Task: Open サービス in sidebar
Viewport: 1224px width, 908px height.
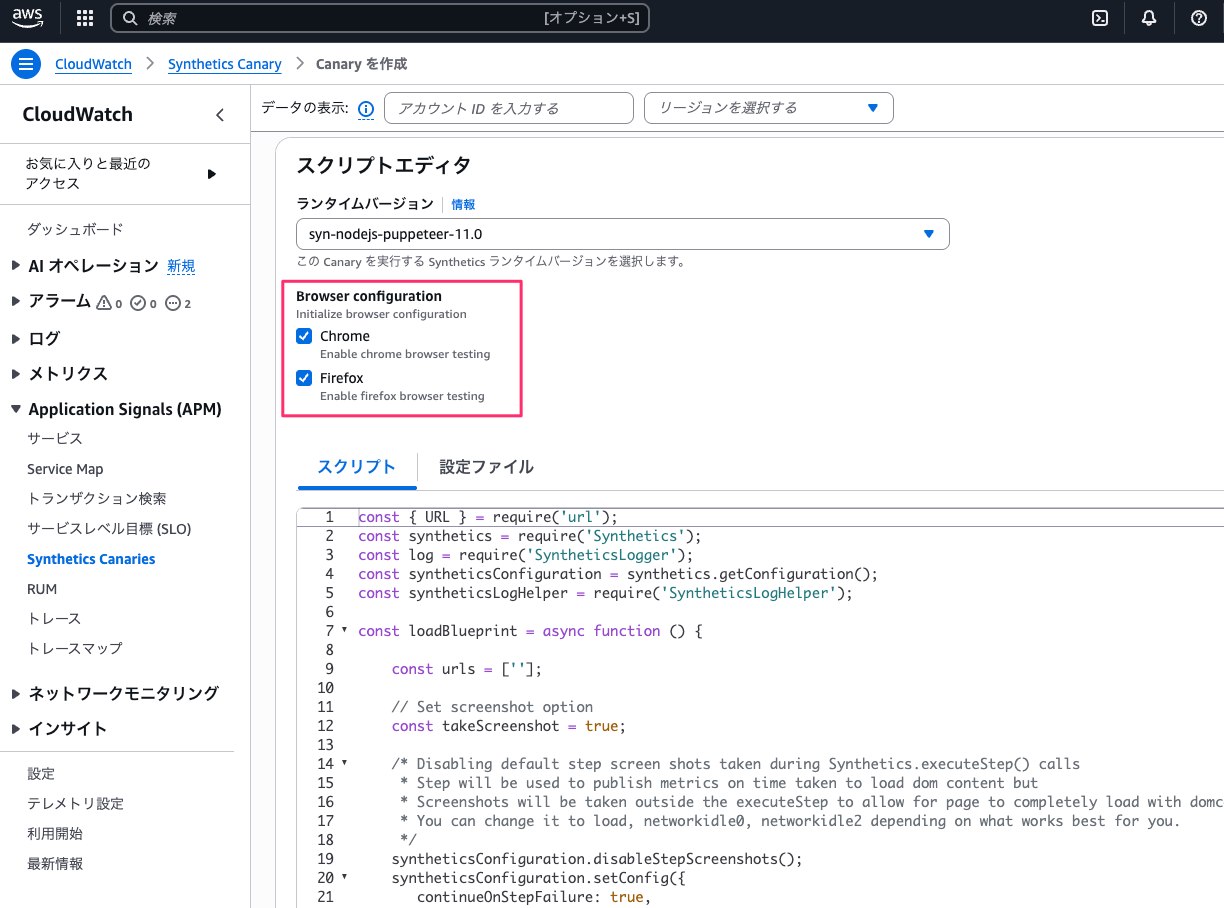Action: [55, 438]
